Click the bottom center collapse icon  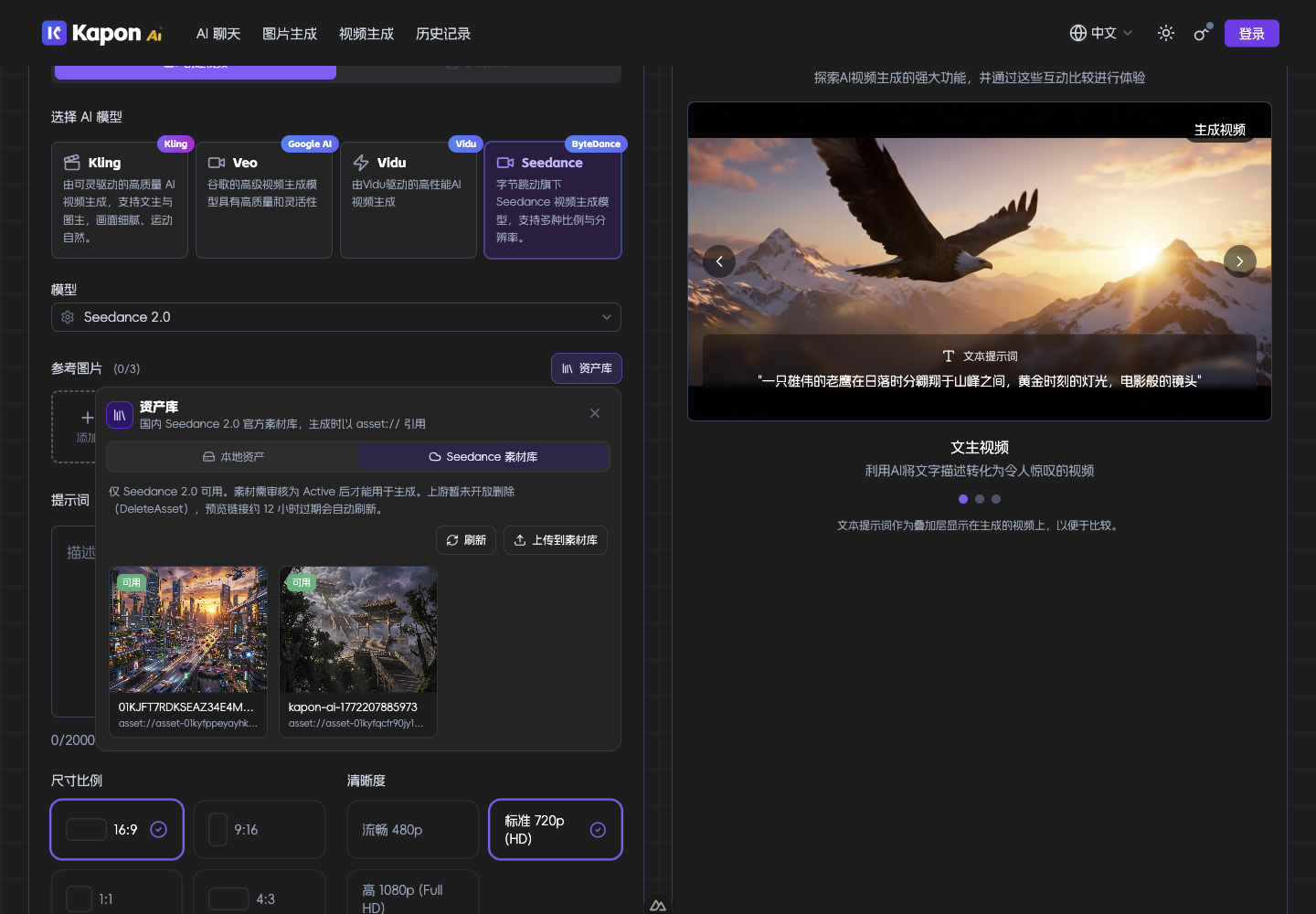(658, 905)
